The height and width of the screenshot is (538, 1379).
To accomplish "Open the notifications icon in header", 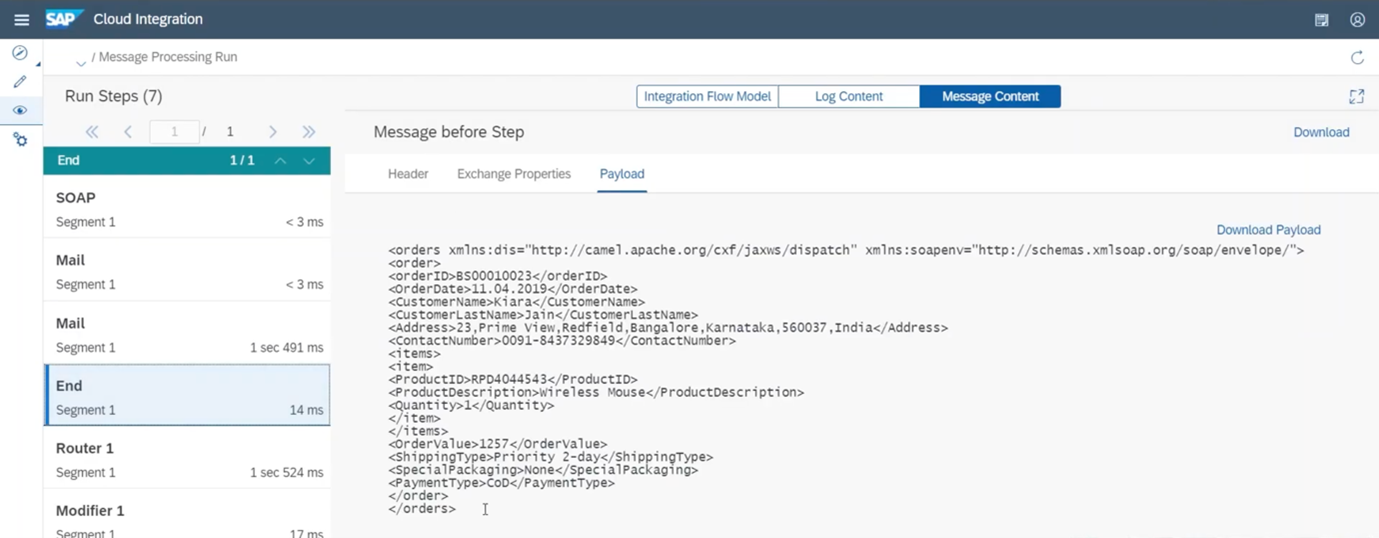I will click(1321, 20).
